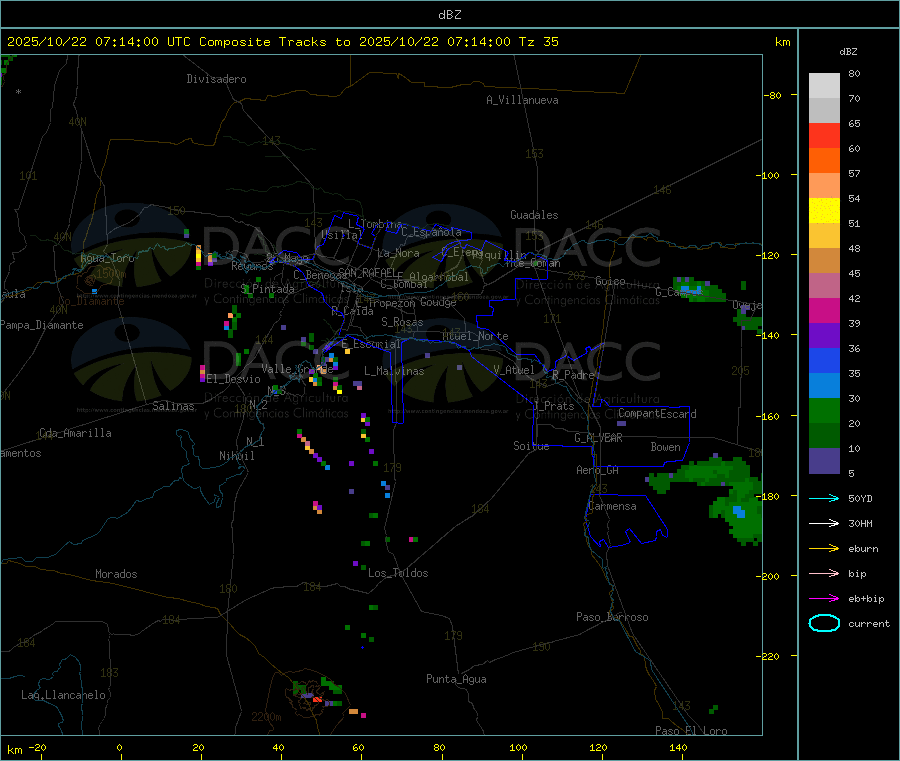The image size is (900, 761).
Task: Click the 'Paso_Barroso' map label
Action: click(x=612, y=617)
